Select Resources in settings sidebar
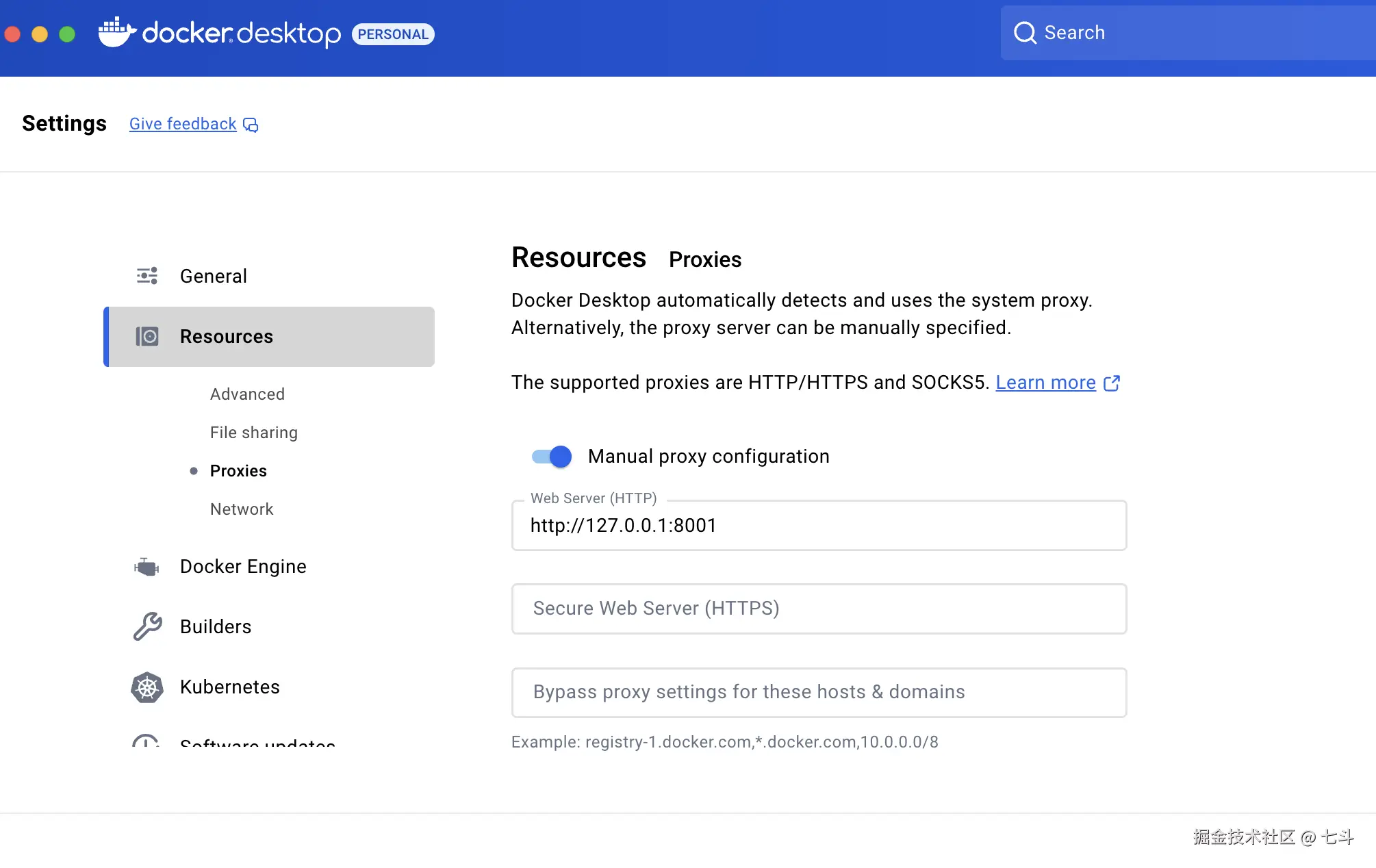The height and width of the screenshot is (868, 1376). click(269, 337)
